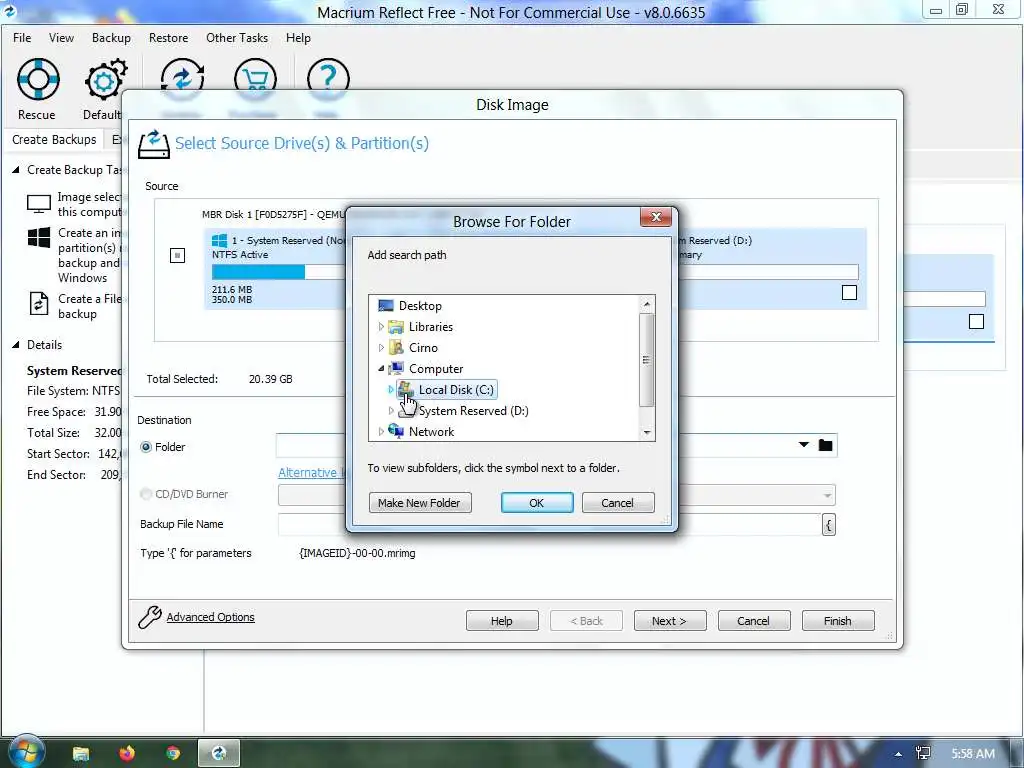Open the Restore menu

(168, 38)
